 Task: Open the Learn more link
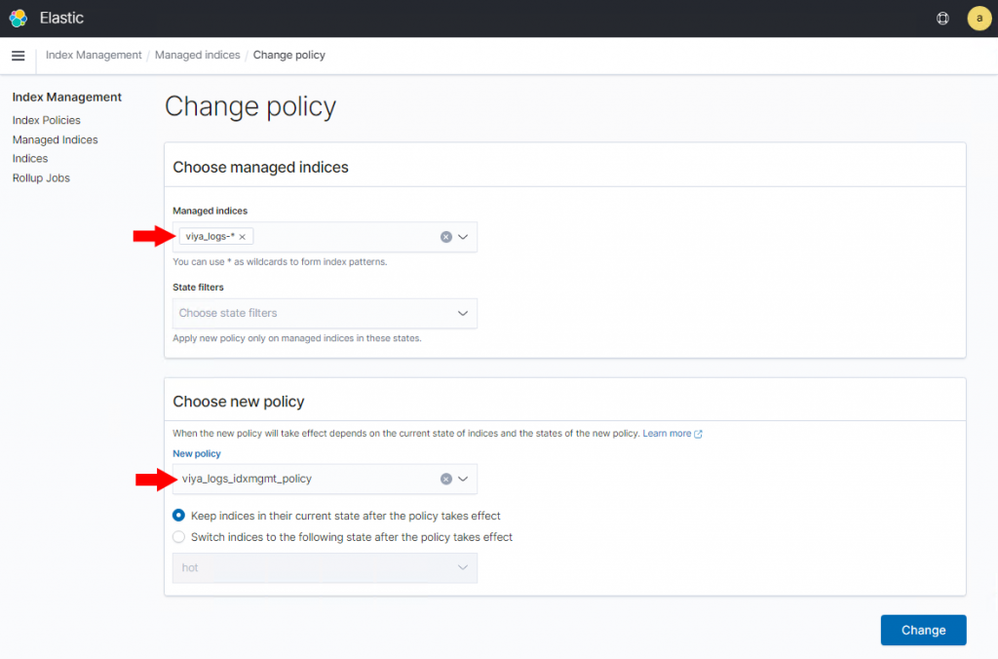(666, 434)
